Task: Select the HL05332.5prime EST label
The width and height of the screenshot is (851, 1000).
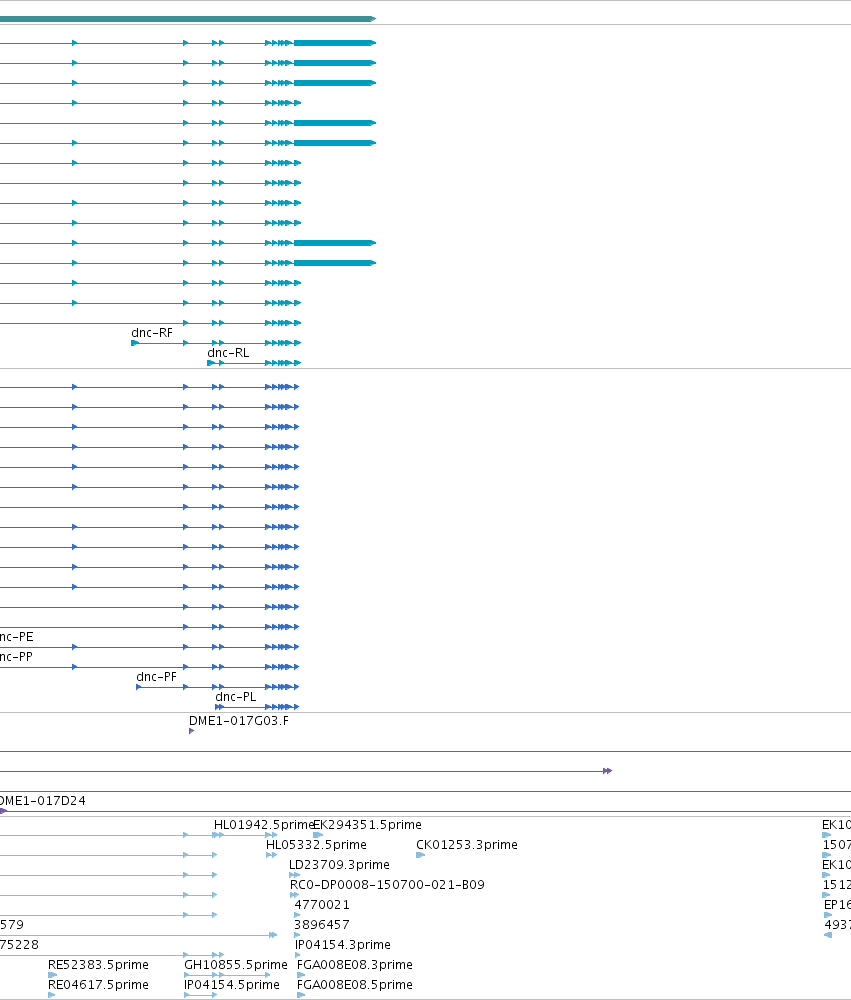Action: 316,844
